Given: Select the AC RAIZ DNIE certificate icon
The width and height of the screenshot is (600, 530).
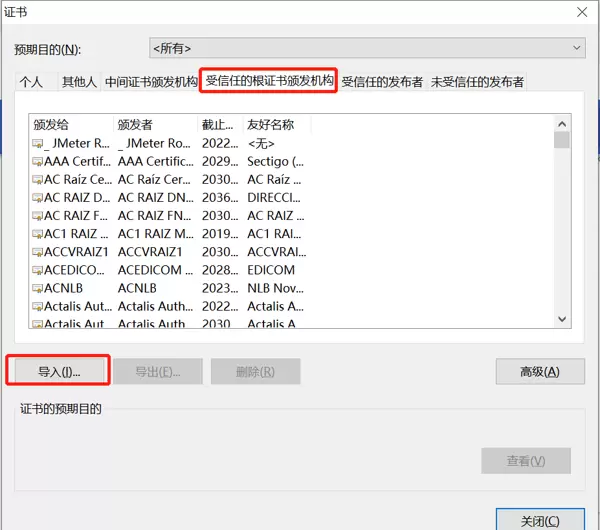Looking at the screenshot, I should click(37, 198).
